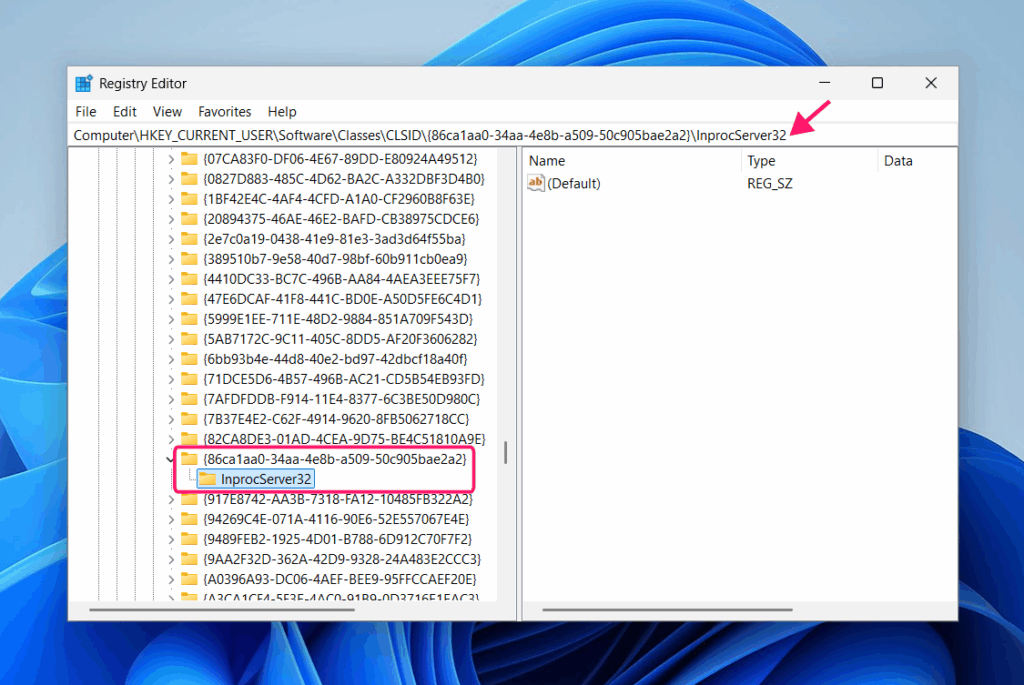Close the Registry Editor window

click(x=931, y=83)
